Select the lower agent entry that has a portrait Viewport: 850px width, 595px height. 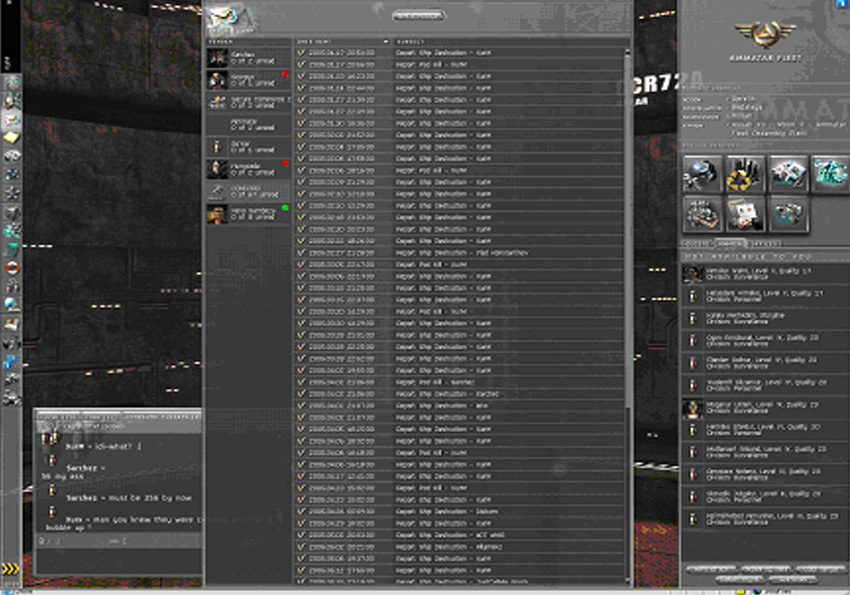tap(765, 408)
